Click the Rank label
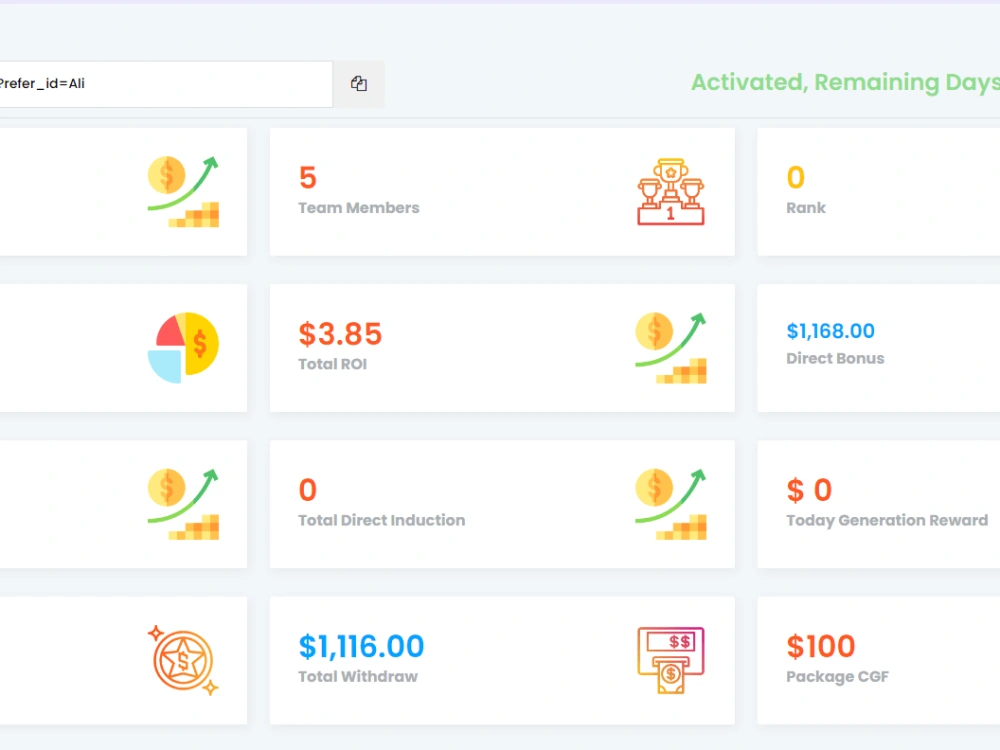The height and width of the screenshot is (750, 1000). coord(805,208)
